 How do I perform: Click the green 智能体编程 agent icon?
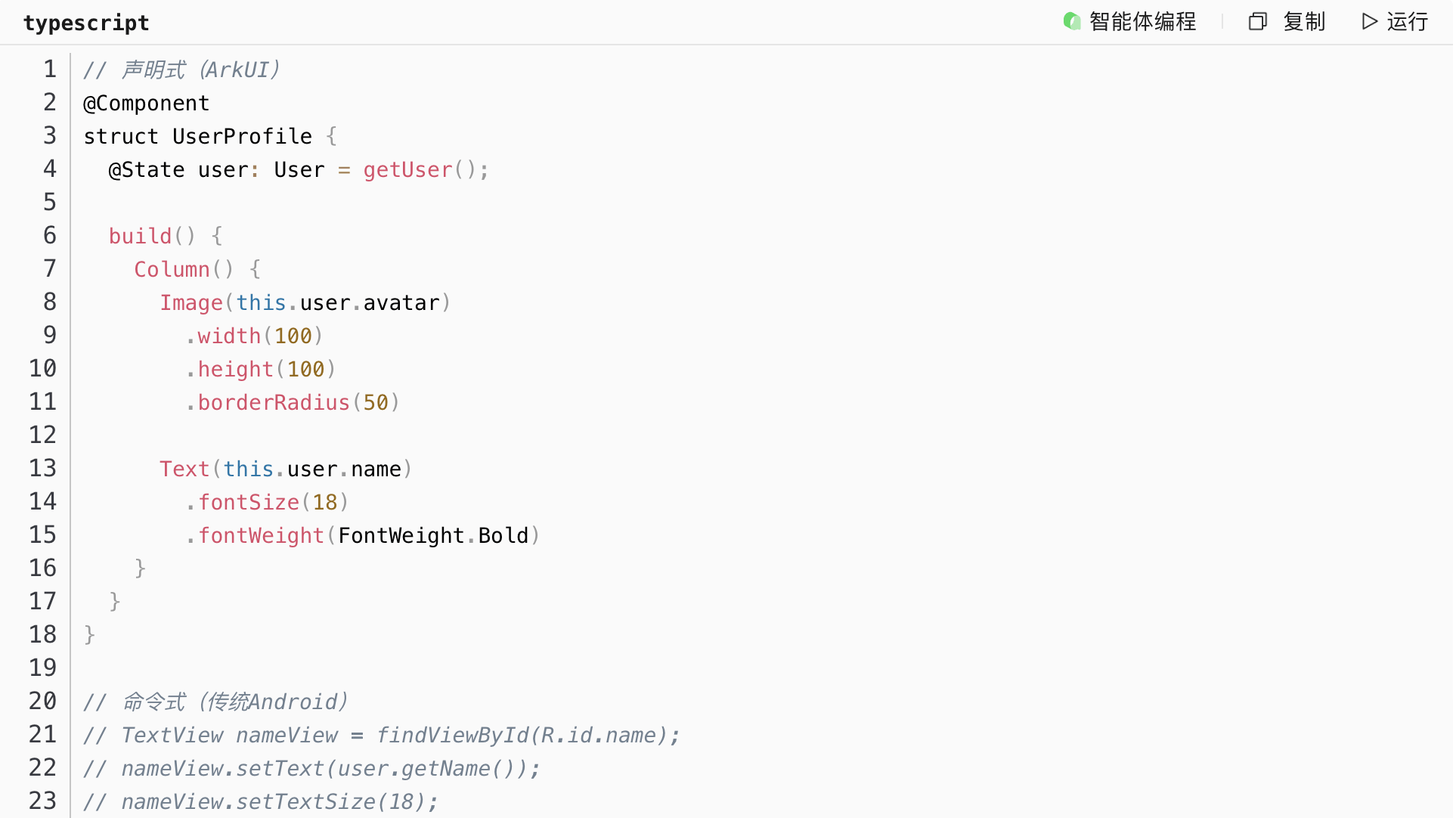[1071, 21]
